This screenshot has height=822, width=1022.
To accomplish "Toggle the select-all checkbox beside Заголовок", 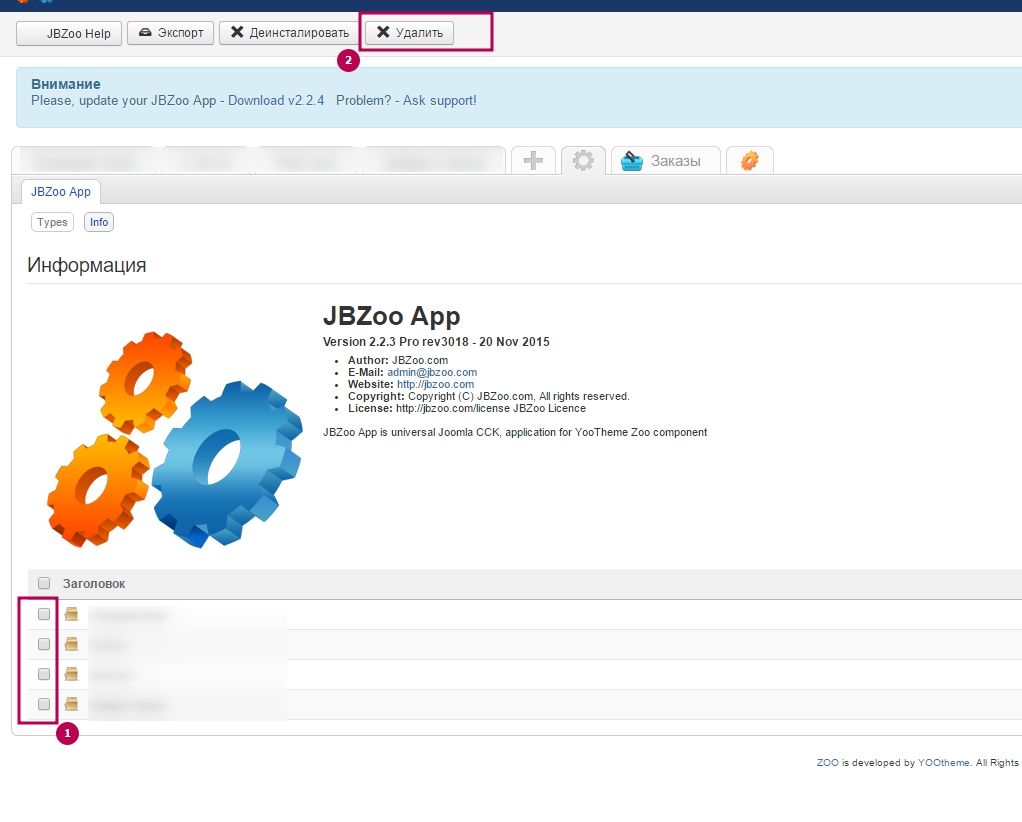I will point(44,583).
